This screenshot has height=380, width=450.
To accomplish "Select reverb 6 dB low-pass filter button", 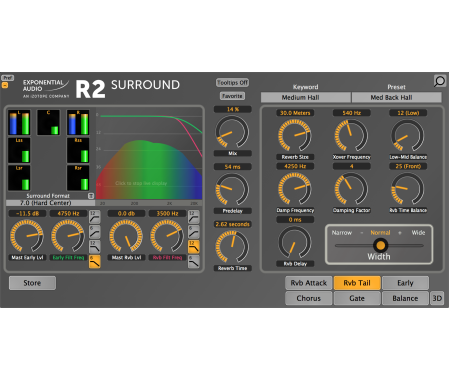I will (194, 262).
